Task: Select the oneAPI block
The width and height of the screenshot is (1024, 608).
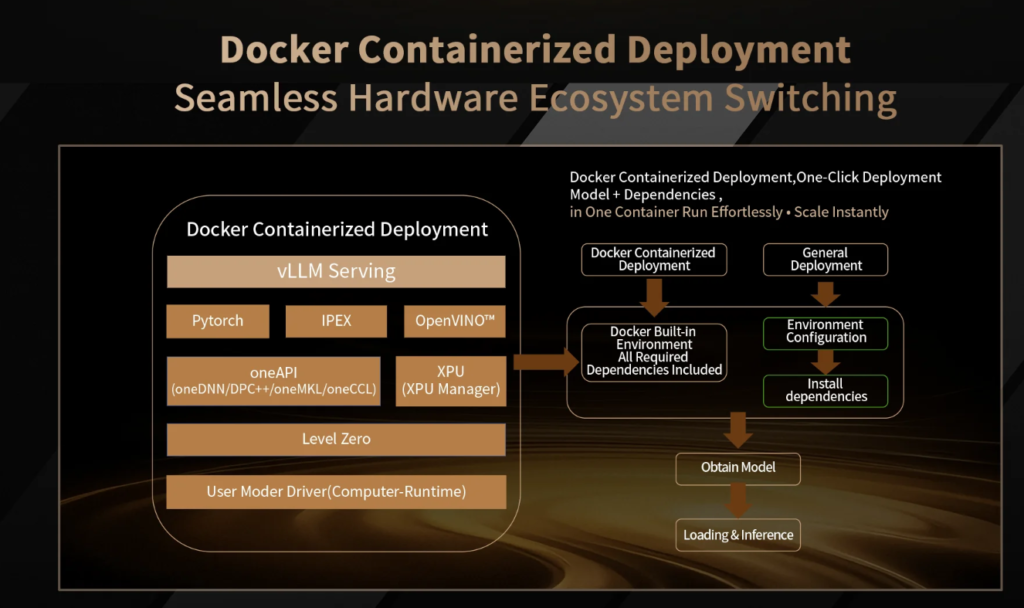Action: tap(273, 381)
